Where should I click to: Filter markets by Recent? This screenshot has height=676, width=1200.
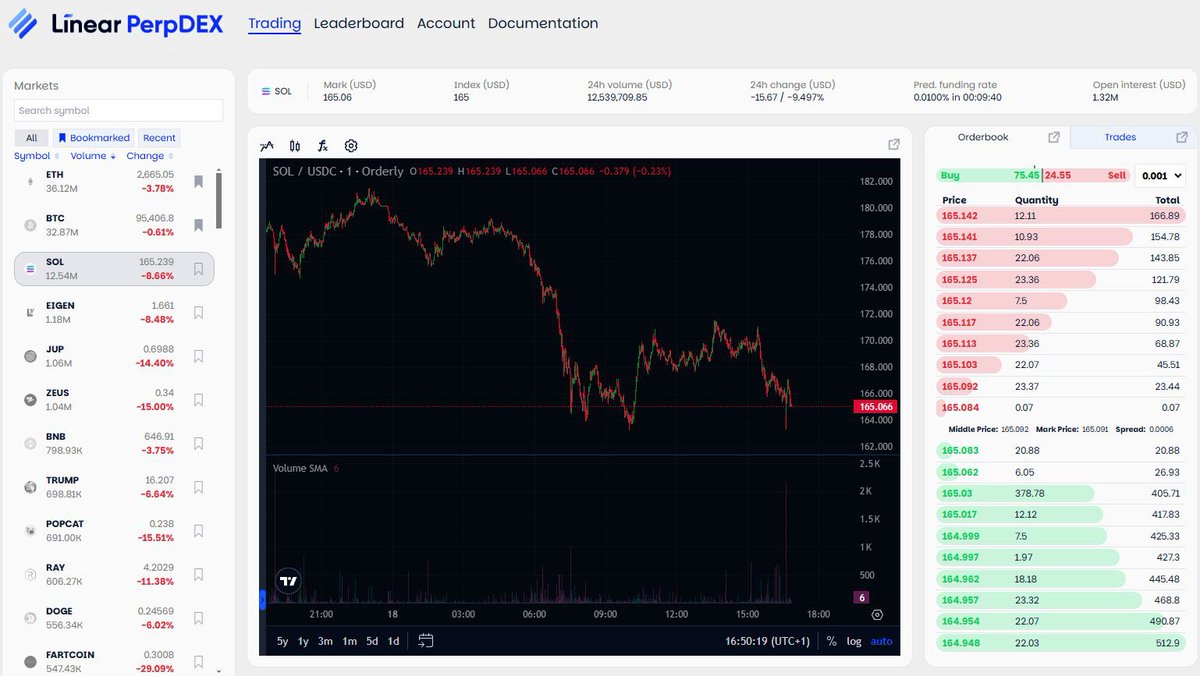coord(159,138)
